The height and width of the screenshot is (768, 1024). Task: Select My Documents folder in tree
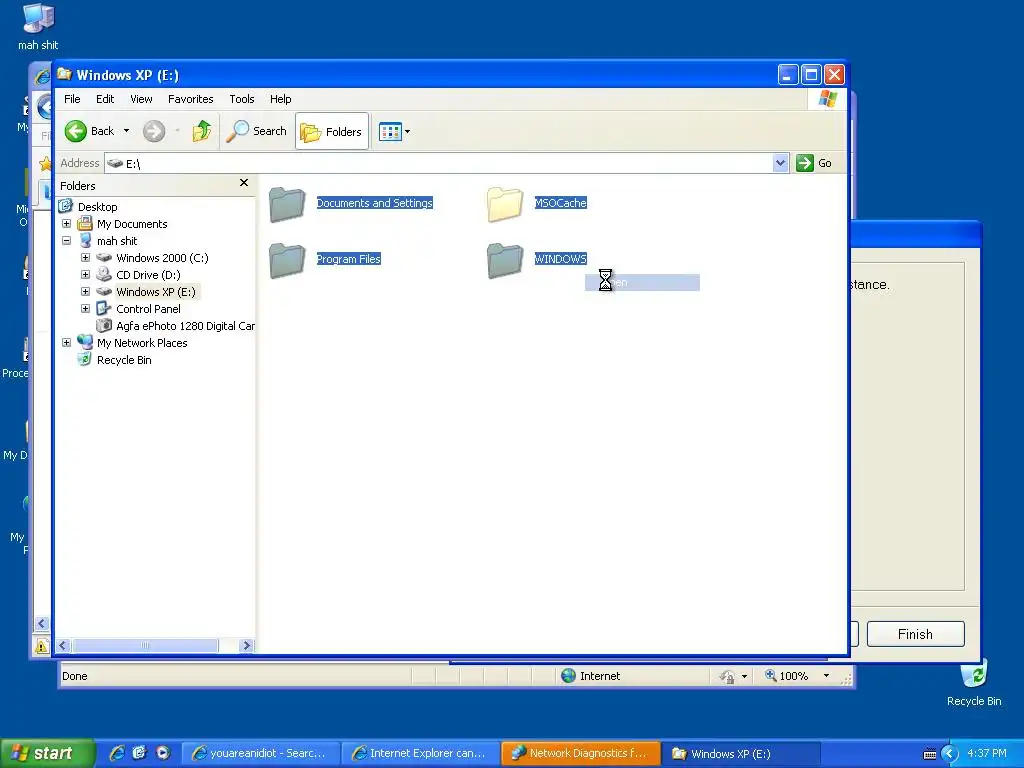[x=132, y=224]
